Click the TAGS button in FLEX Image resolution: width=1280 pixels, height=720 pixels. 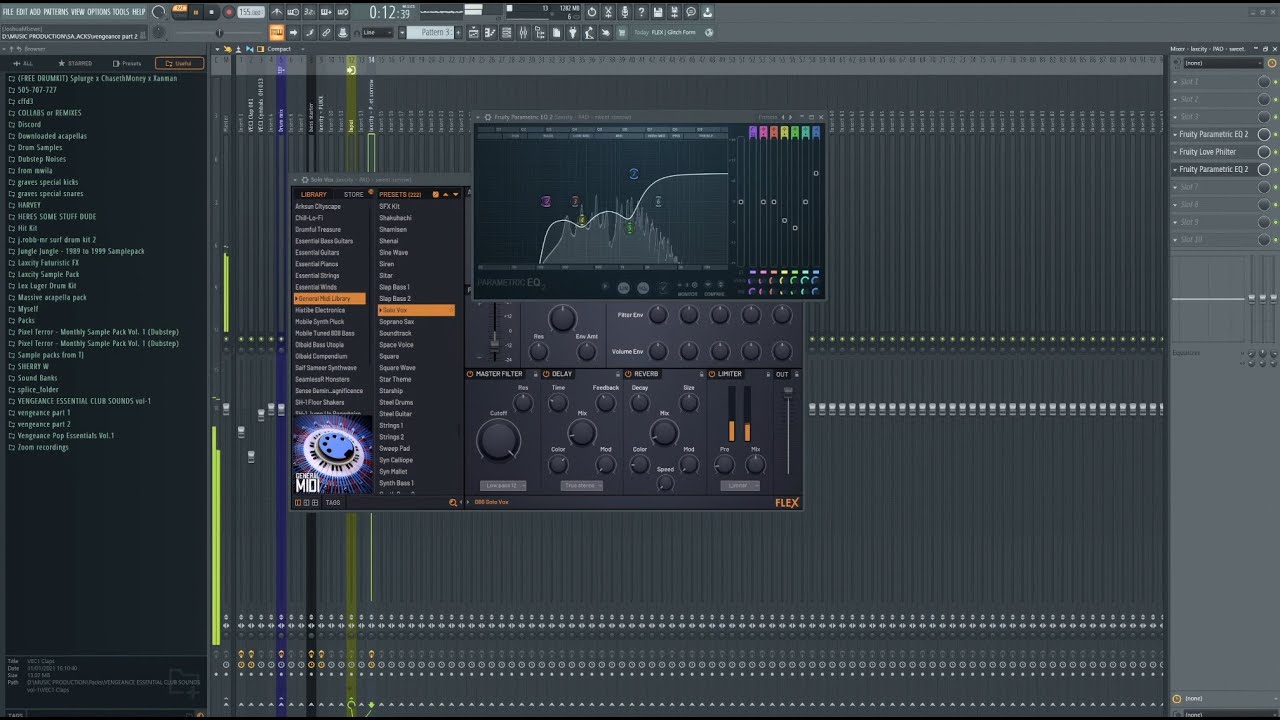coord(333,502)
